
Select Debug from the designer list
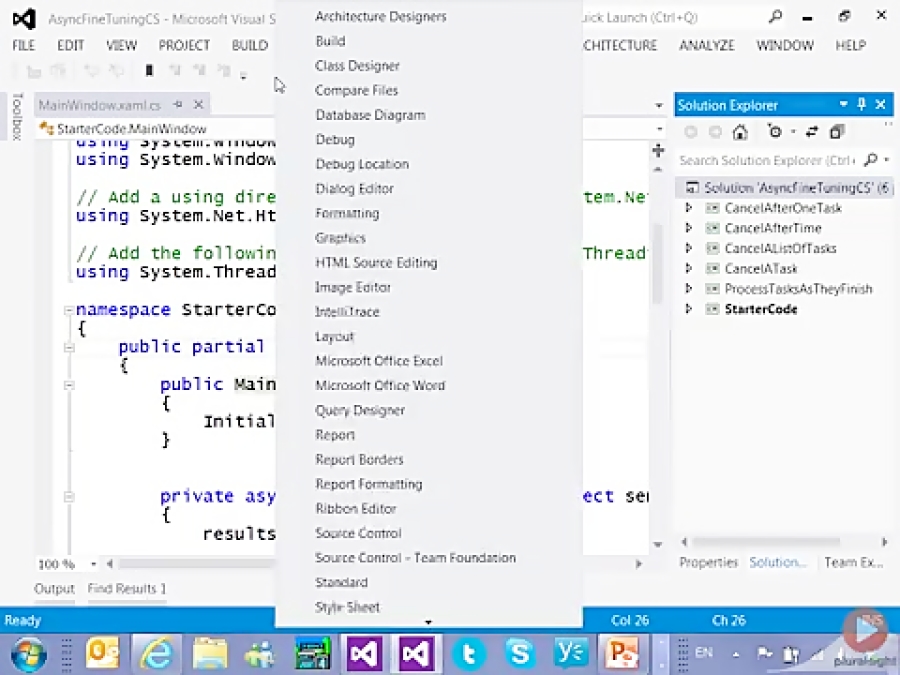coord(335,139)
